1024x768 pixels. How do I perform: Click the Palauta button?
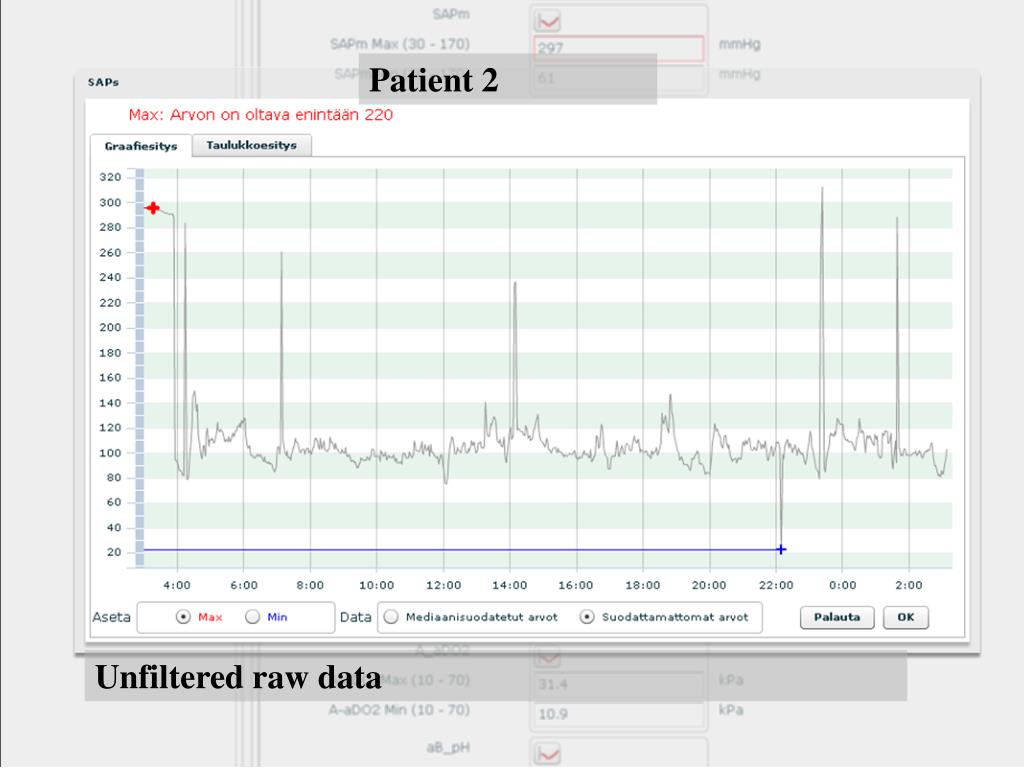(x=837, y=617)
